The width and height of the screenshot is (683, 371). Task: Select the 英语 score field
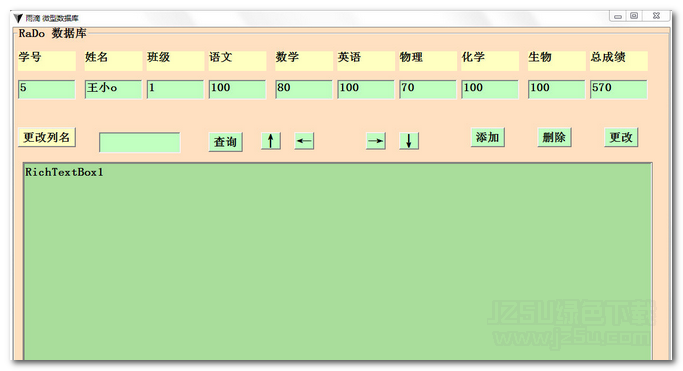click(x=366, y=89)
